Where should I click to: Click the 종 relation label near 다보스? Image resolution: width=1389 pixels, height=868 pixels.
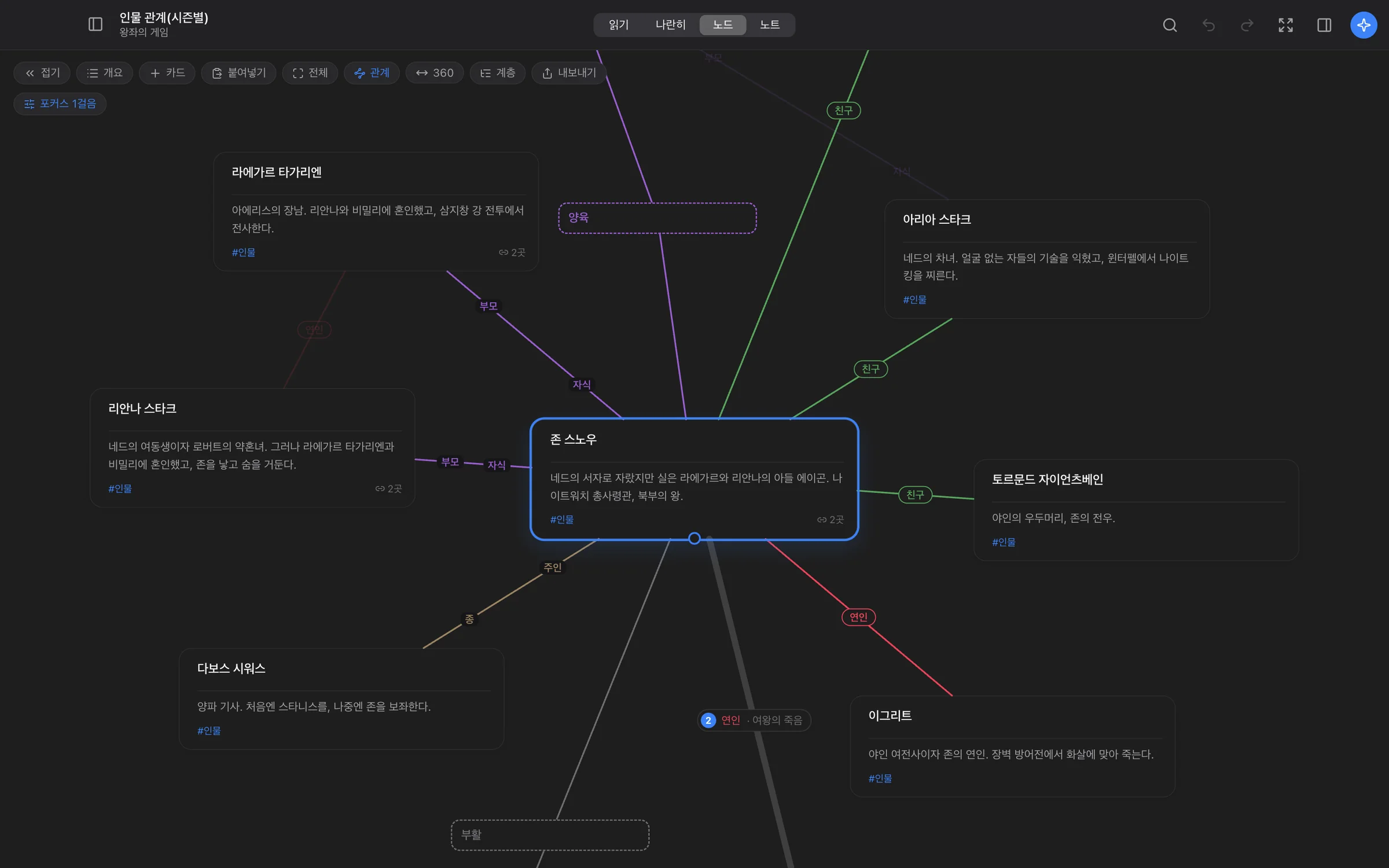pos(469,619)
